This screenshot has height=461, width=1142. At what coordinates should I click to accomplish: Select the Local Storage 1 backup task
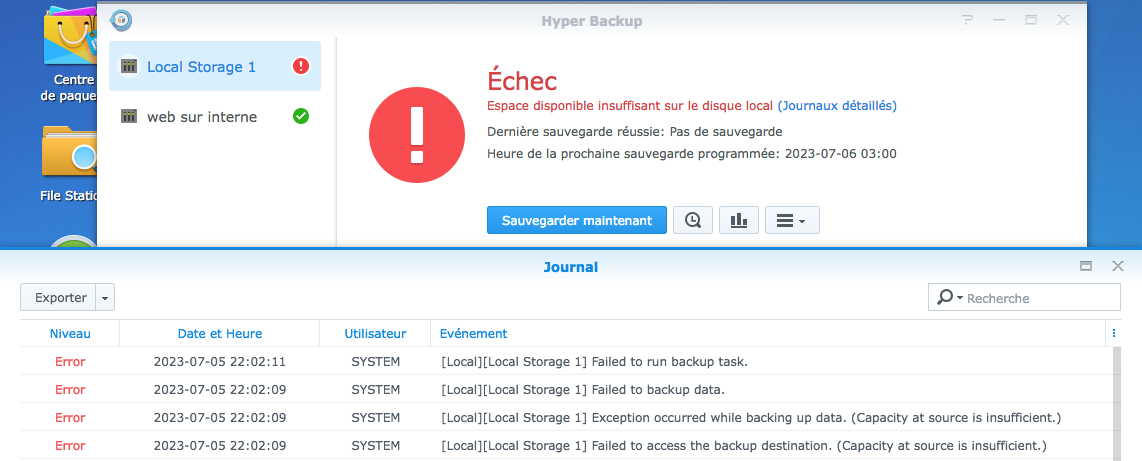click(201, 67)
